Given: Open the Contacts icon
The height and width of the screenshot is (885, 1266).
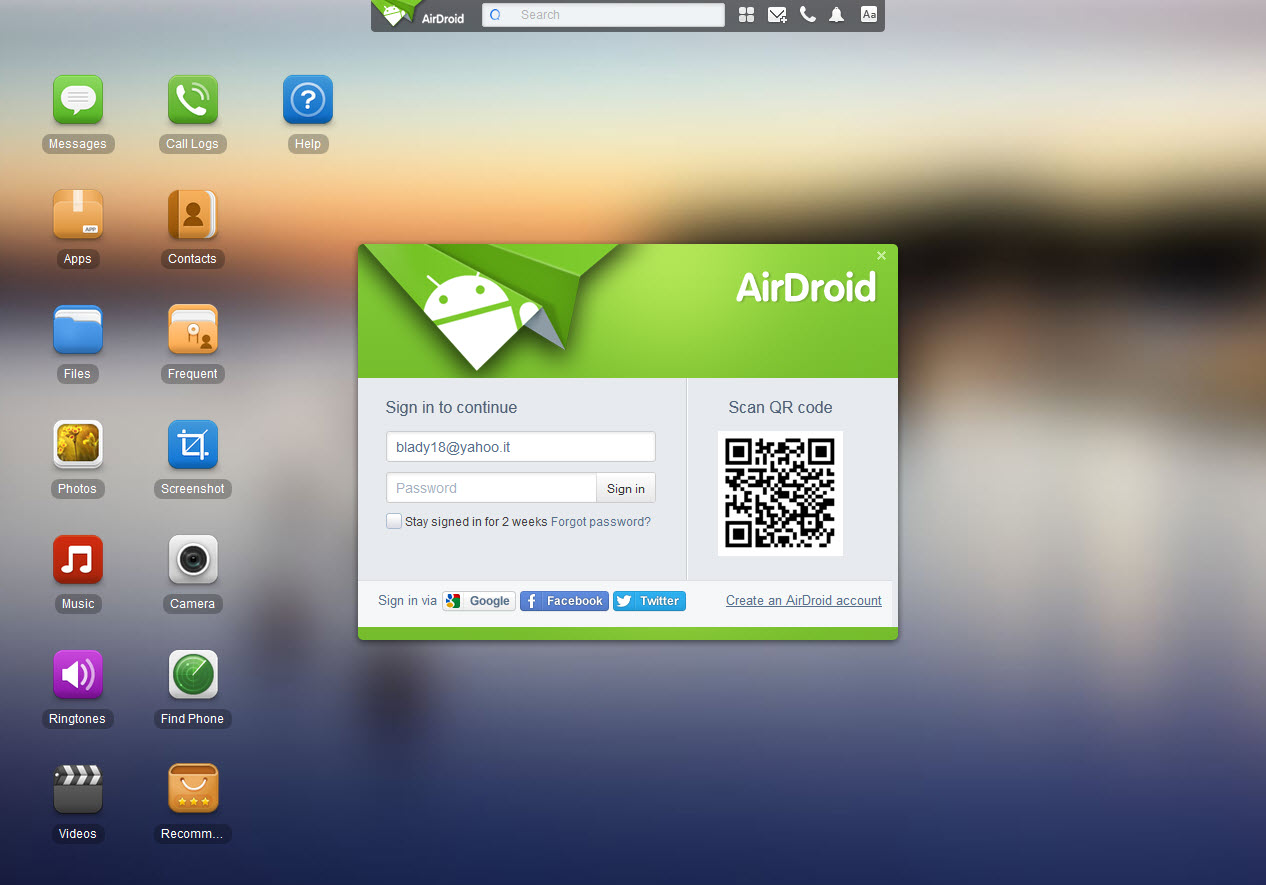Looking at the screenshot, I should 193,215.
